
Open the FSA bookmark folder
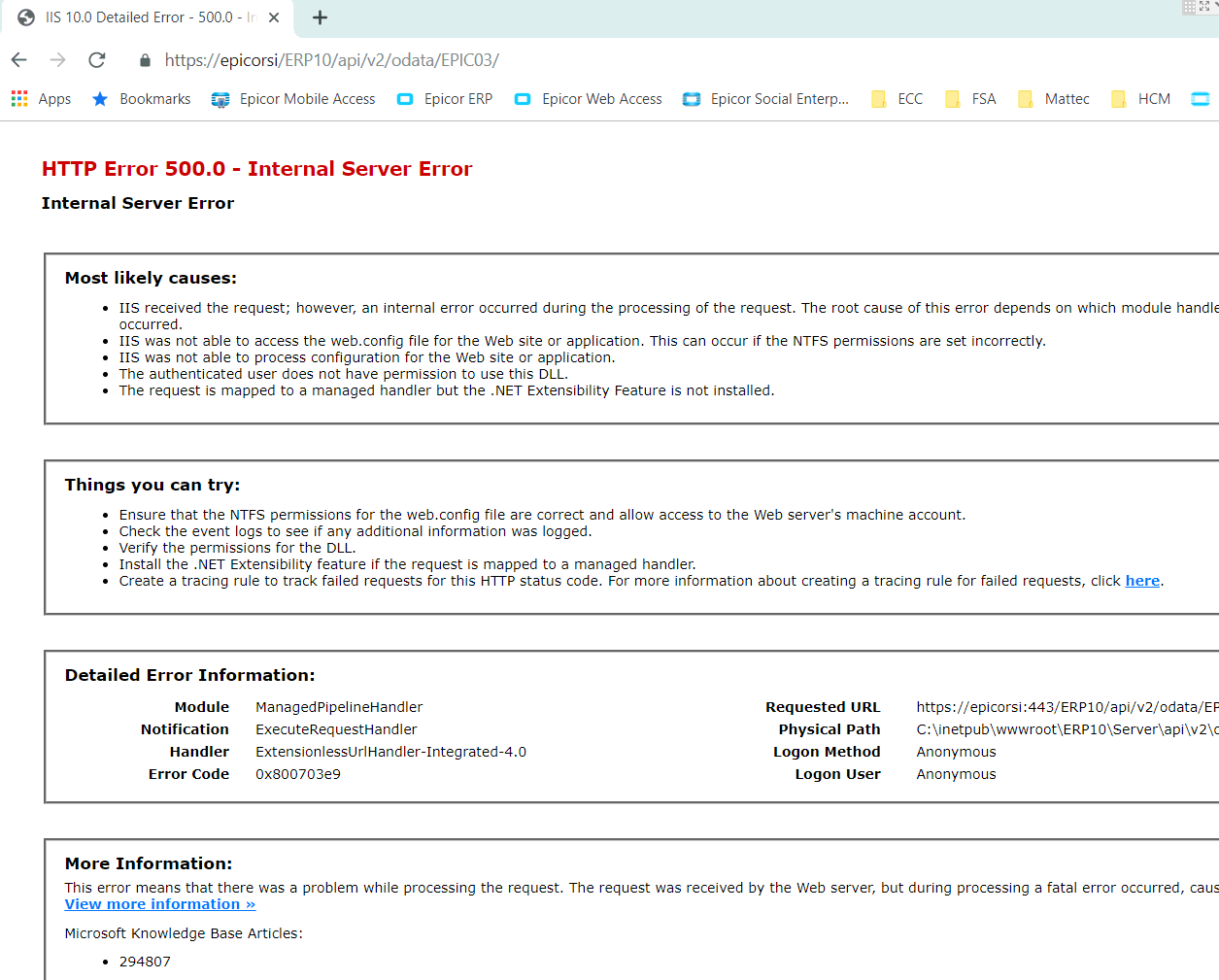(x=970, y=99)
